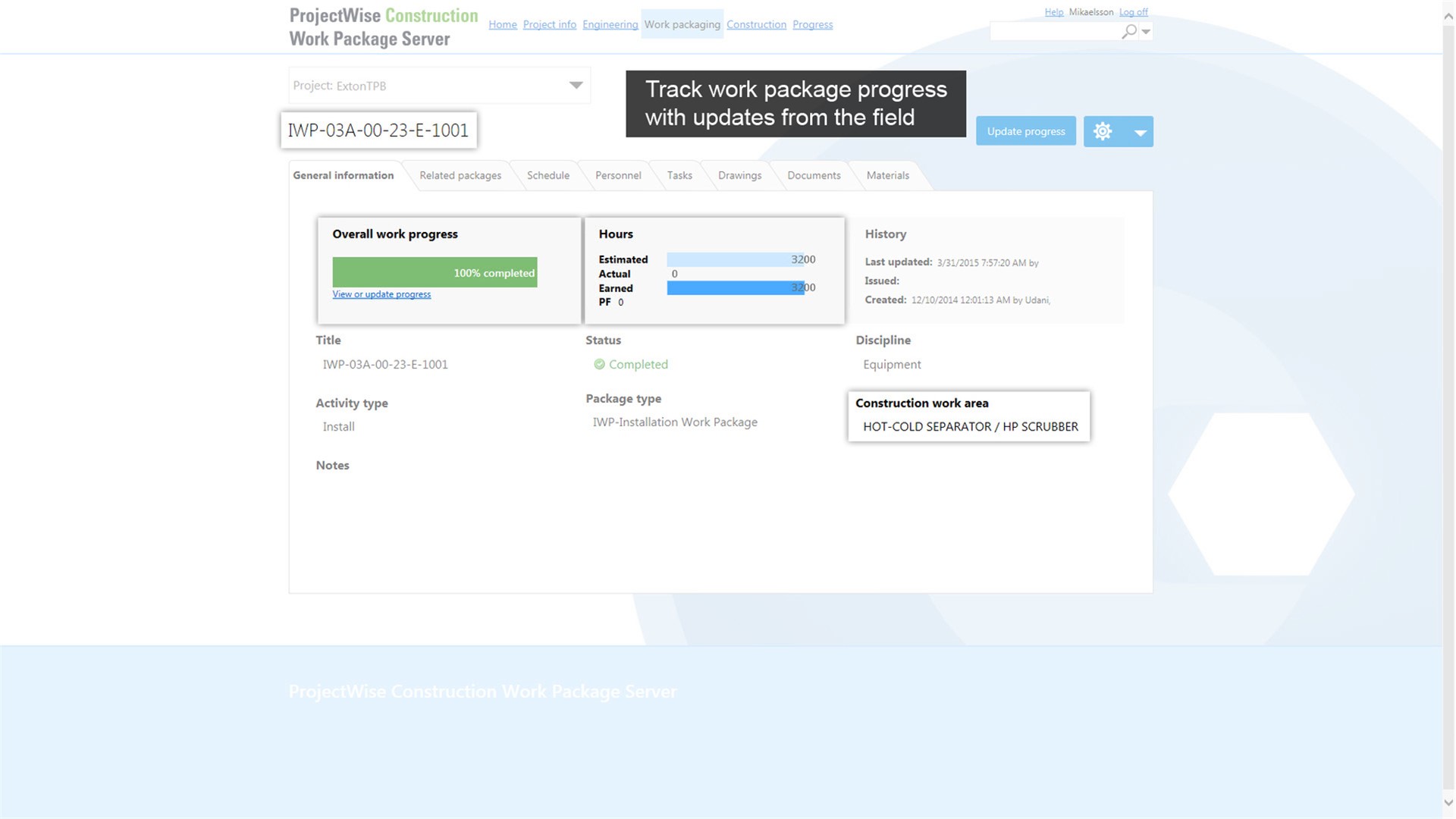Click the Title value IWP-03A-00-23-E-1001

pyautogui.click(x=385, y=364)
